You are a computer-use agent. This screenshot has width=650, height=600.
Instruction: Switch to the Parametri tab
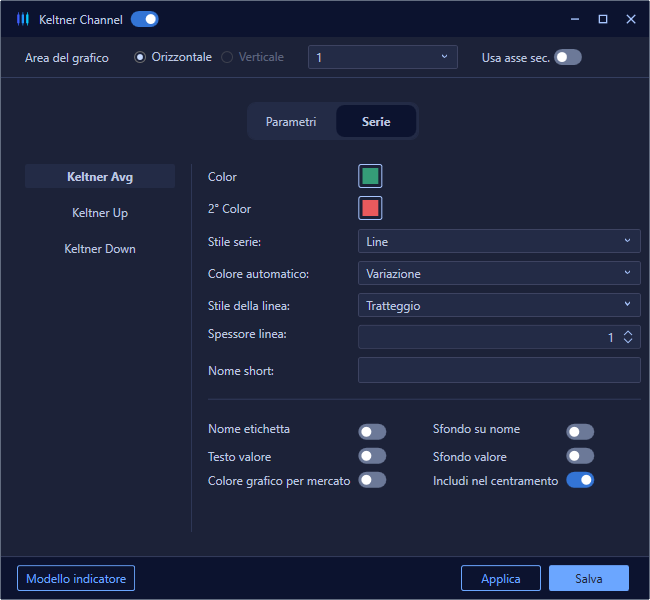pos(291,121)
